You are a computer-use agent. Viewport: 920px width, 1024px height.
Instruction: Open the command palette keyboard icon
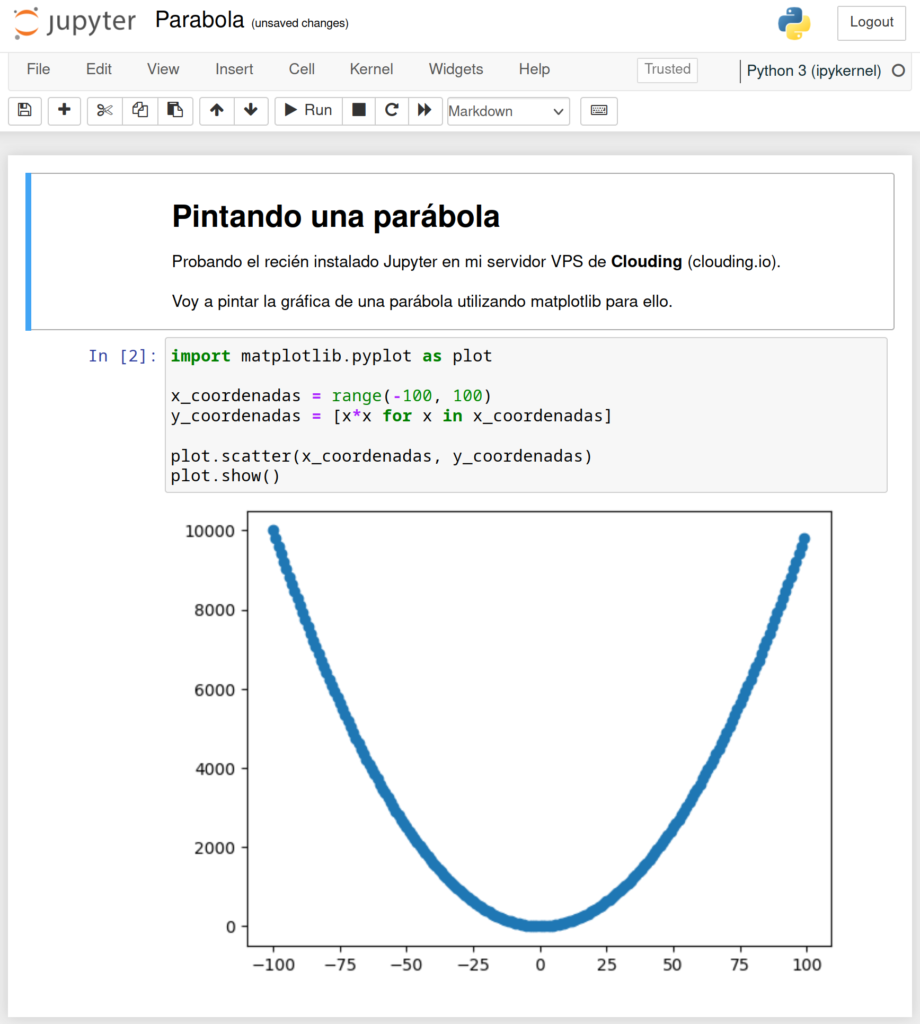pyautogui.click(x=599, y=110)
